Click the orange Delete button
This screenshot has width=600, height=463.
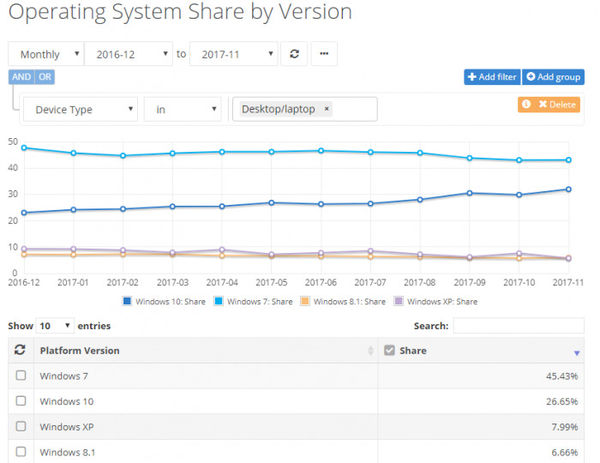click(557, 104)
